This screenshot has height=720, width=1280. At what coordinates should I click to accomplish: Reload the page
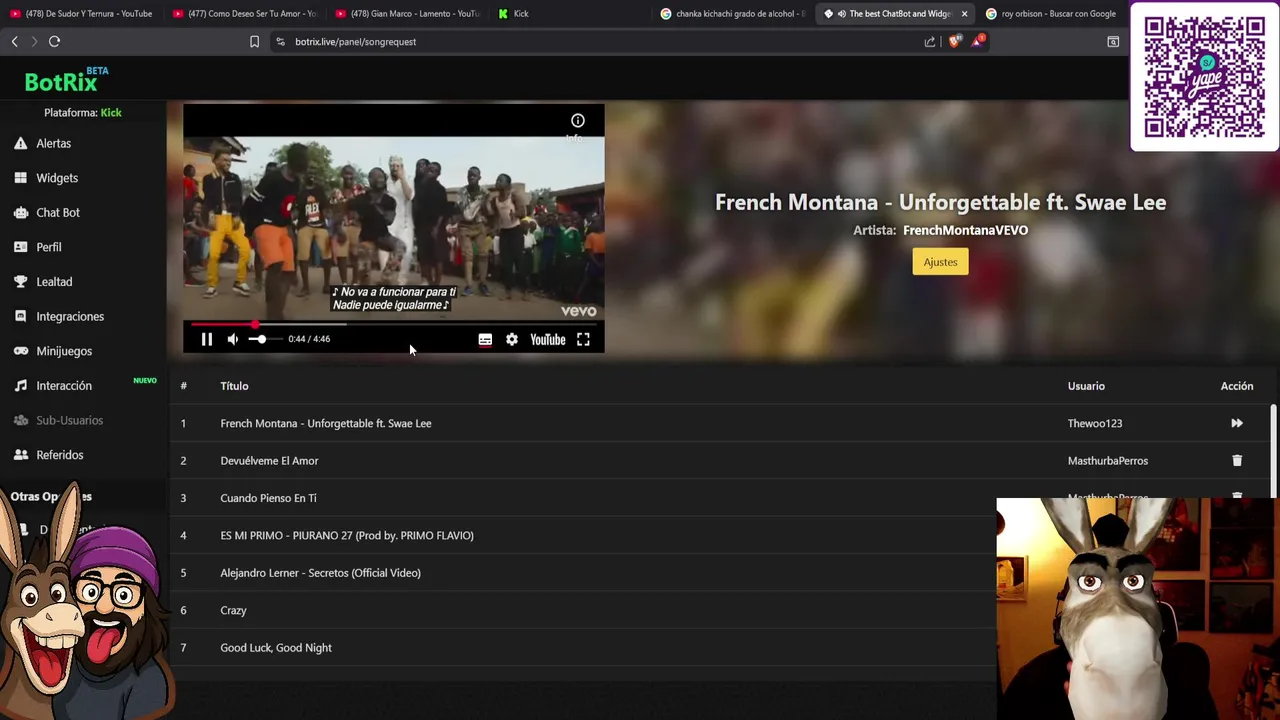click(x=55, y=42)
